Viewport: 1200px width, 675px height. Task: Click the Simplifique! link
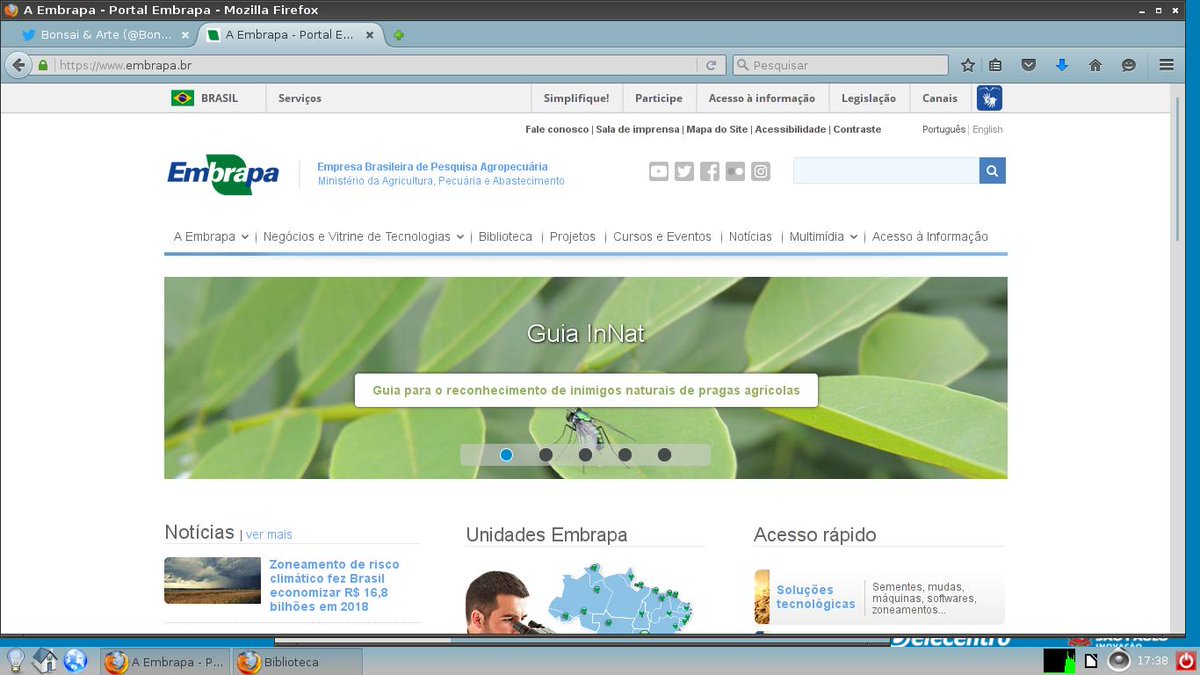click(576, 98)
